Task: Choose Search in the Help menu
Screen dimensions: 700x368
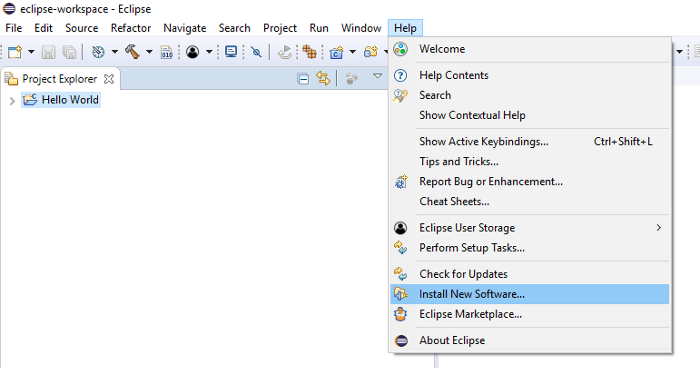Action: click(x=529, y=95)
